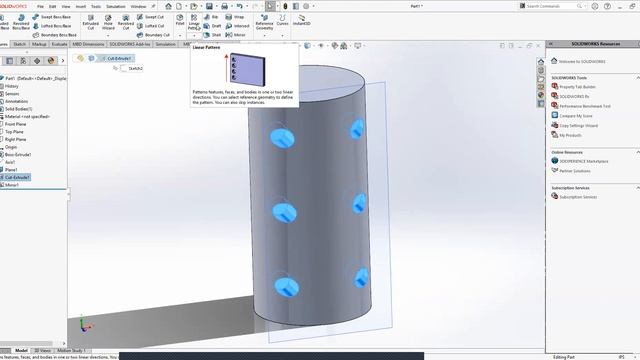The height and width of the screenshot is (360, 640).
Task: Select the Draft tool
Action: [212, 26]
